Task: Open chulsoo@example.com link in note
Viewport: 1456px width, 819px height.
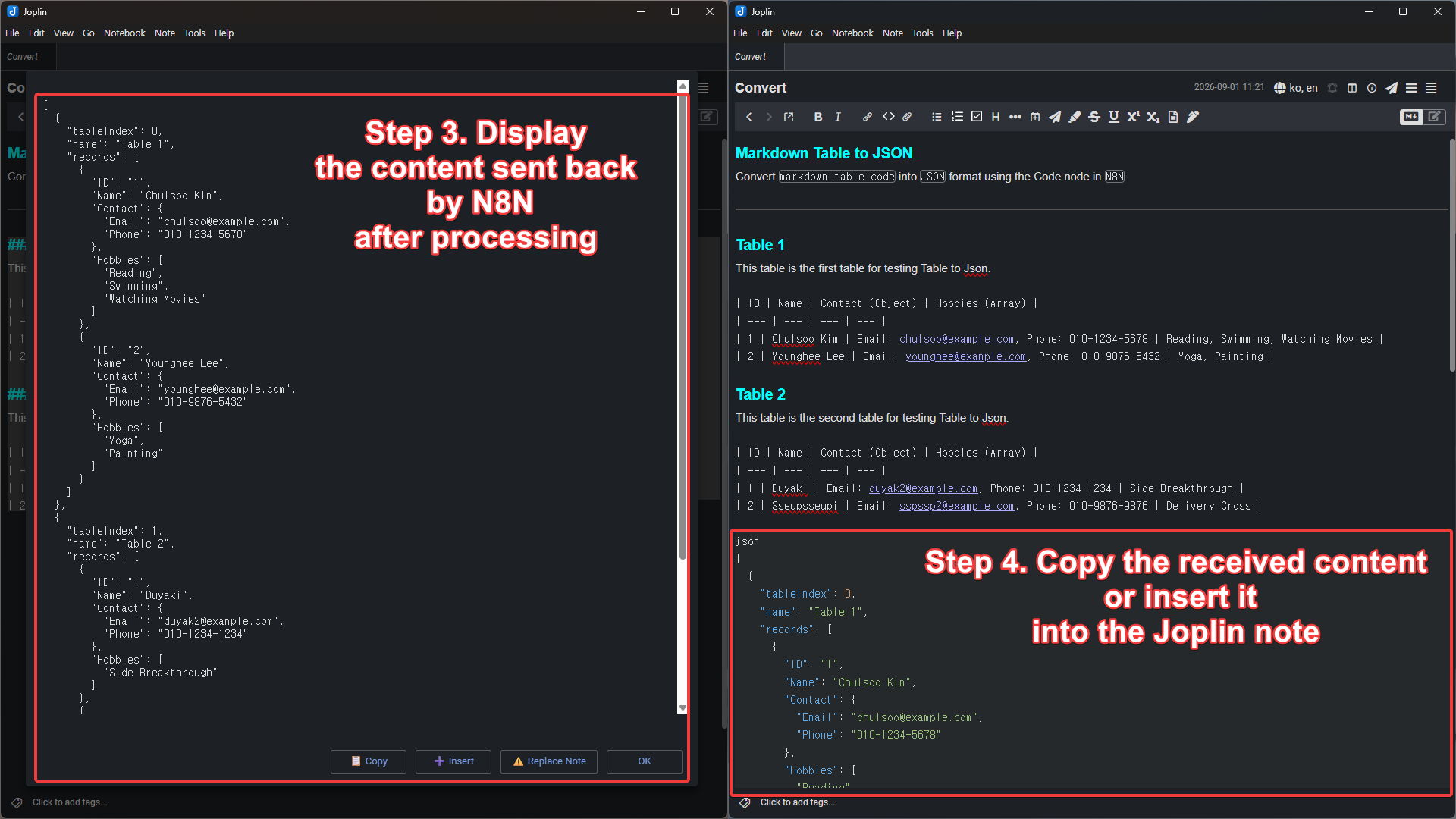Action: 956,339
